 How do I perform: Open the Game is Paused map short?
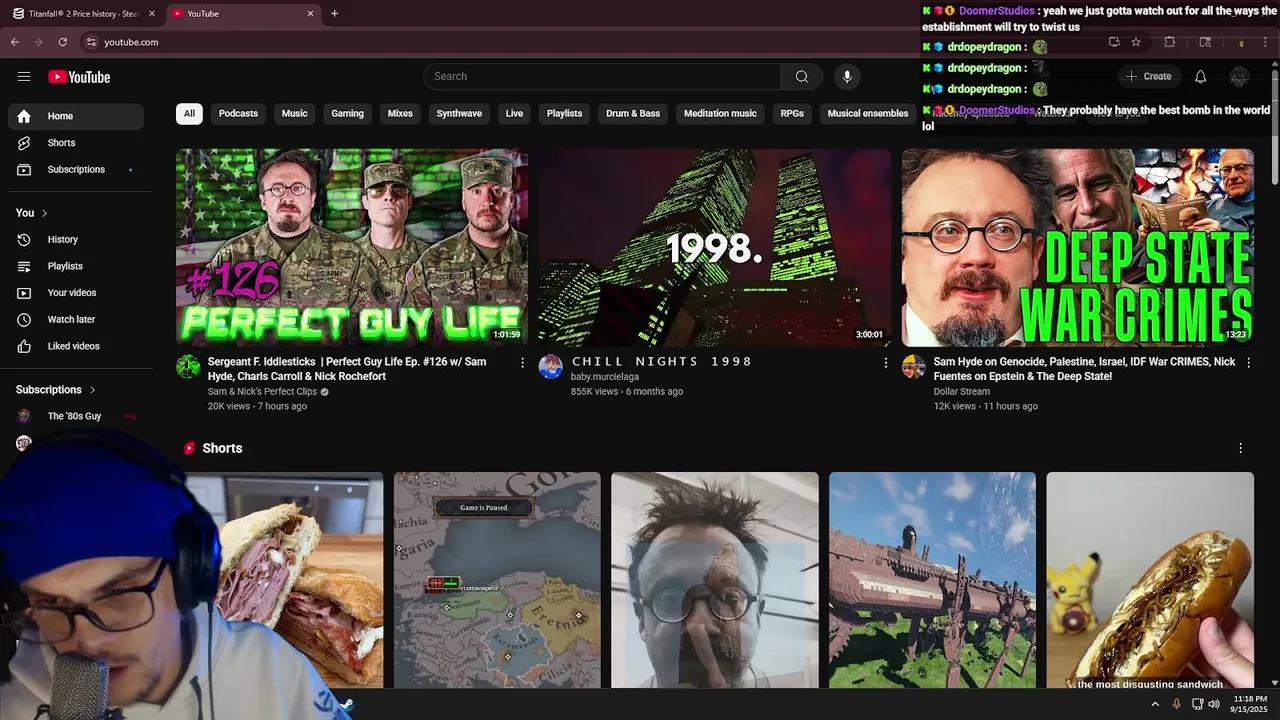(x=497, y=580)
